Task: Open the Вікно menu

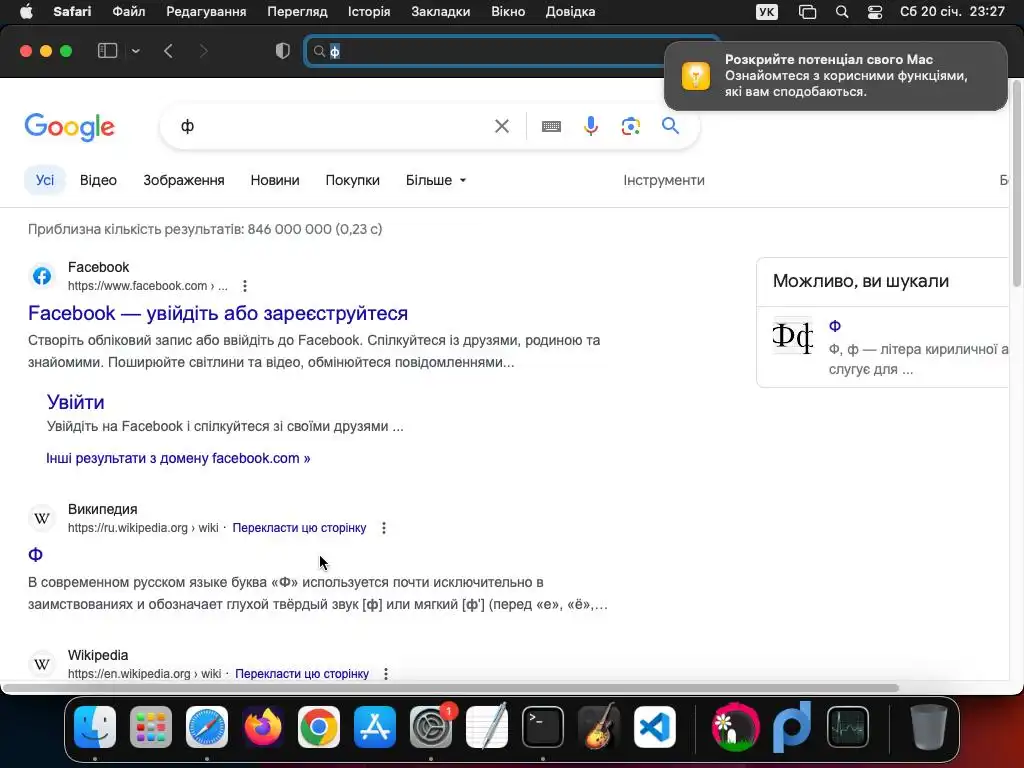Action: click(508, 12)
